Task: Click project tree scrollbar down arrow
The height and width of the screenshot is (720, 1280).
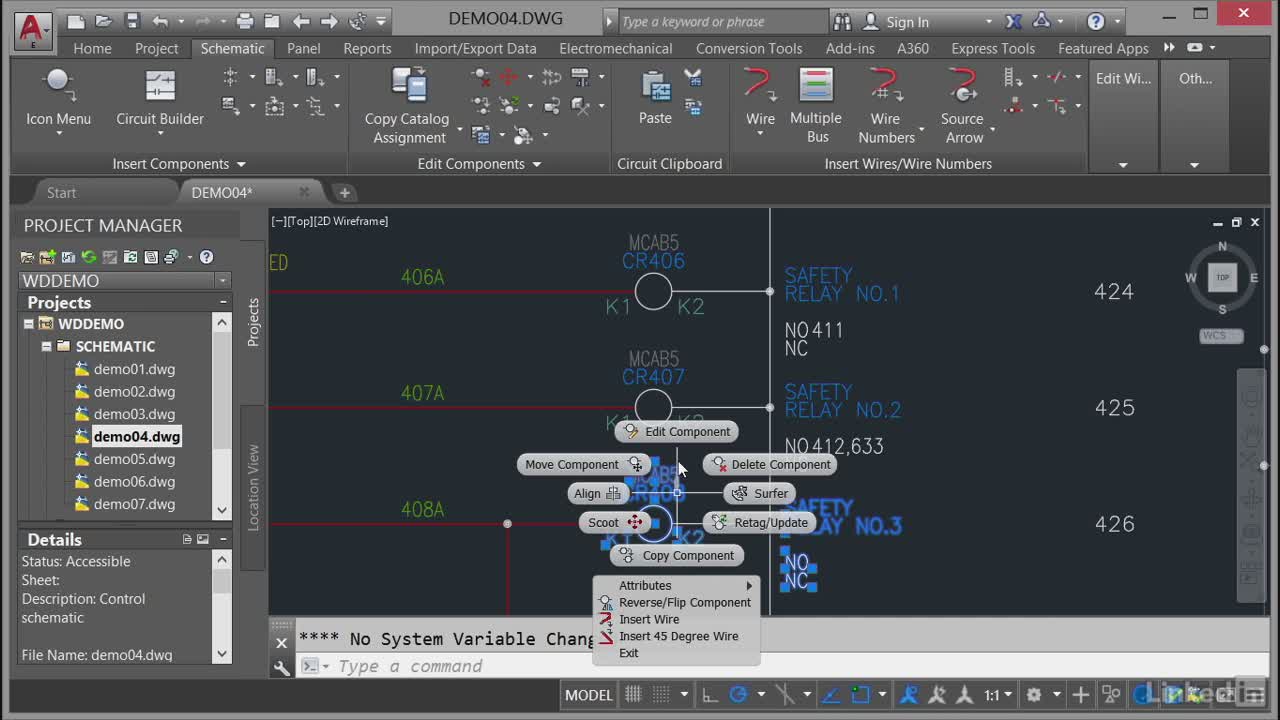Action: tap(222, 510)
